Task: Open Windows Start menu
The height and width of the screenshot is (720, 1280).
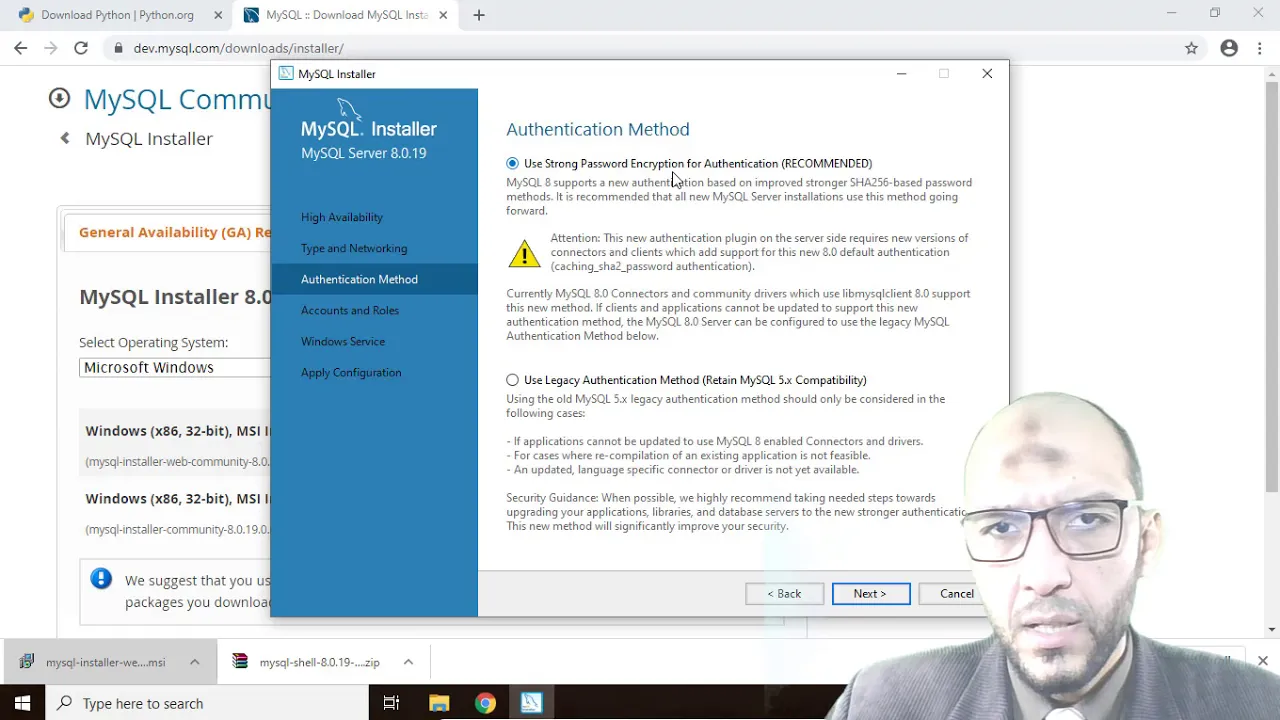Action: [22, 703]
